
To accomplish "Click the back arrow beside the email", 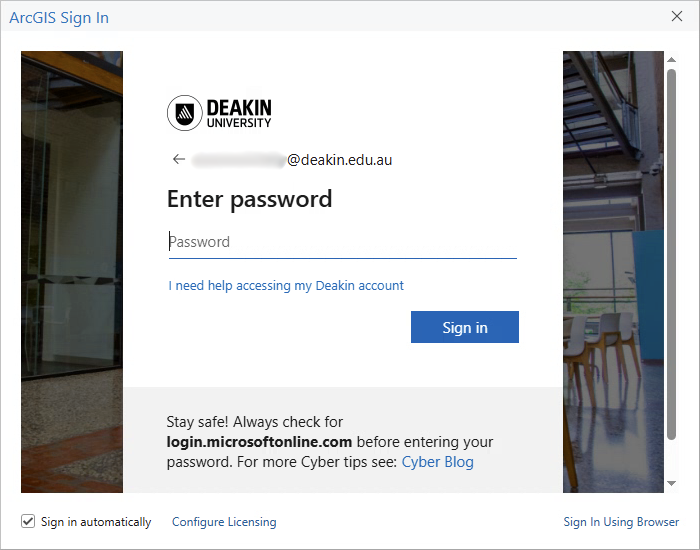I will [179, 159].
